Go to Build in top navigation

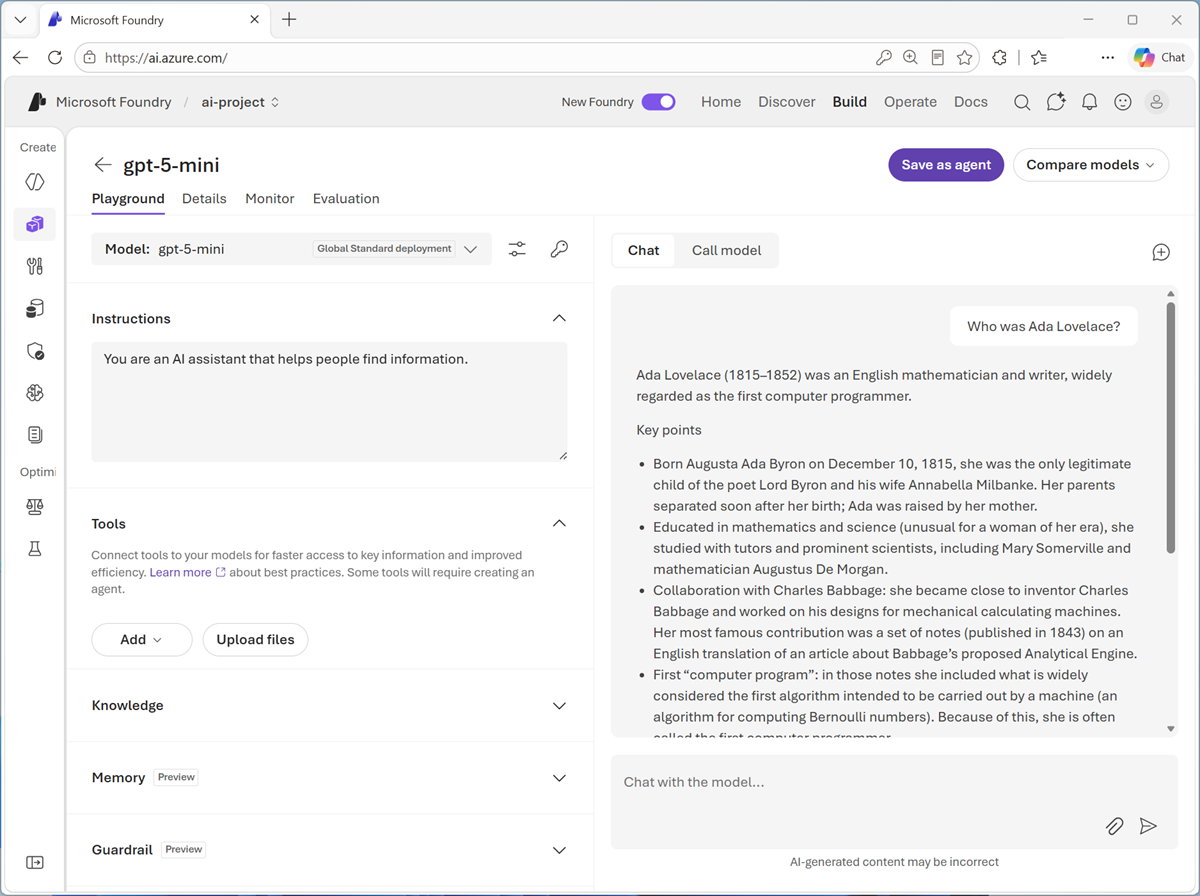[850, 102]
